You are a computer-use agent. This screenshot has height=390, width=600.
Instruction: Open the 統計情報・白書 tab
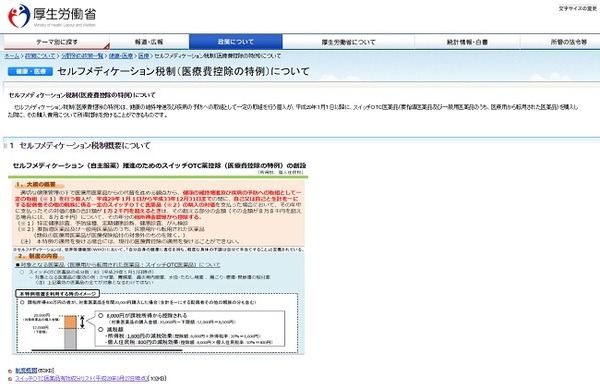point(467,42)
